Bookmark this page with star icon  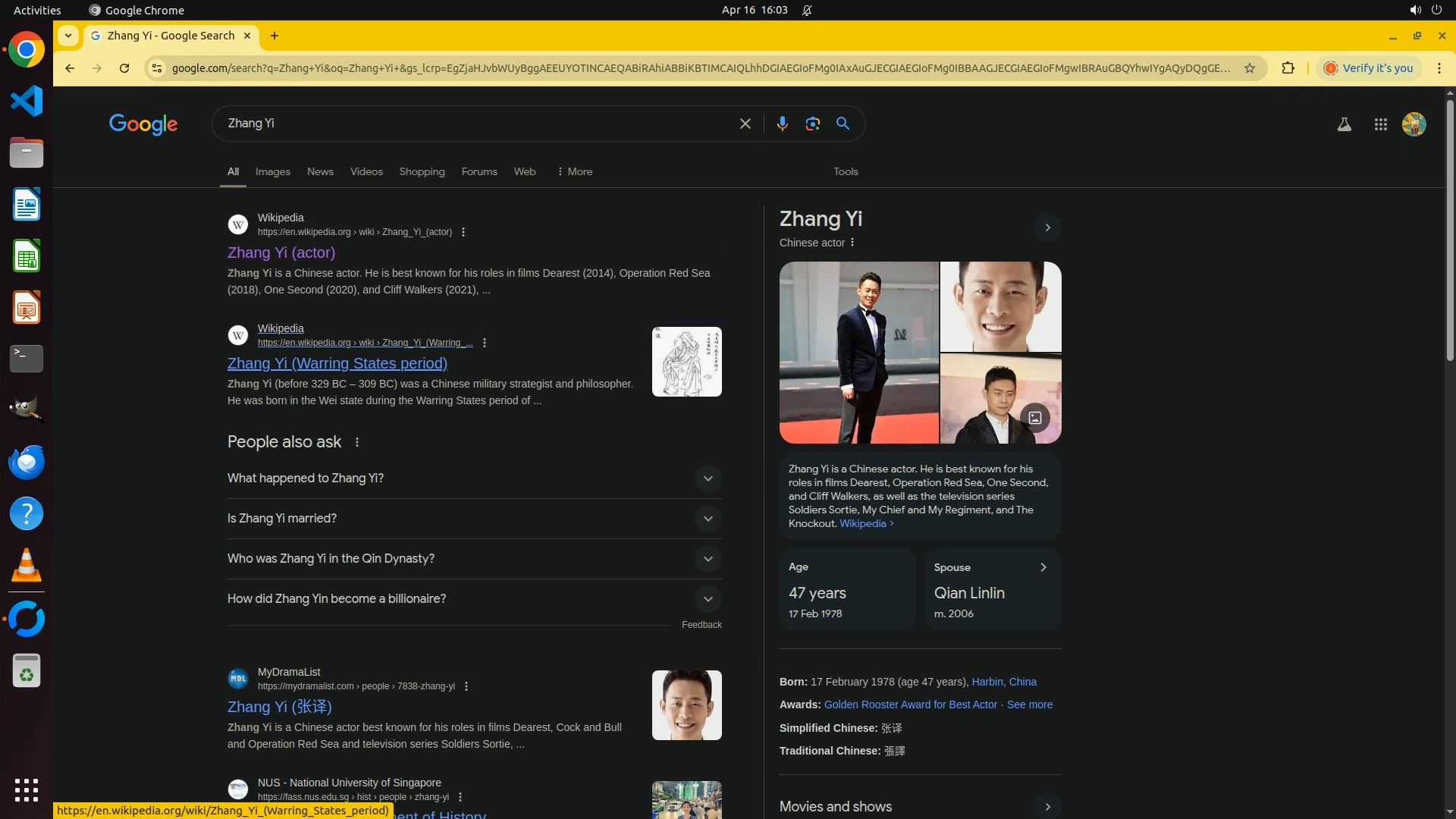(1250, 68)
